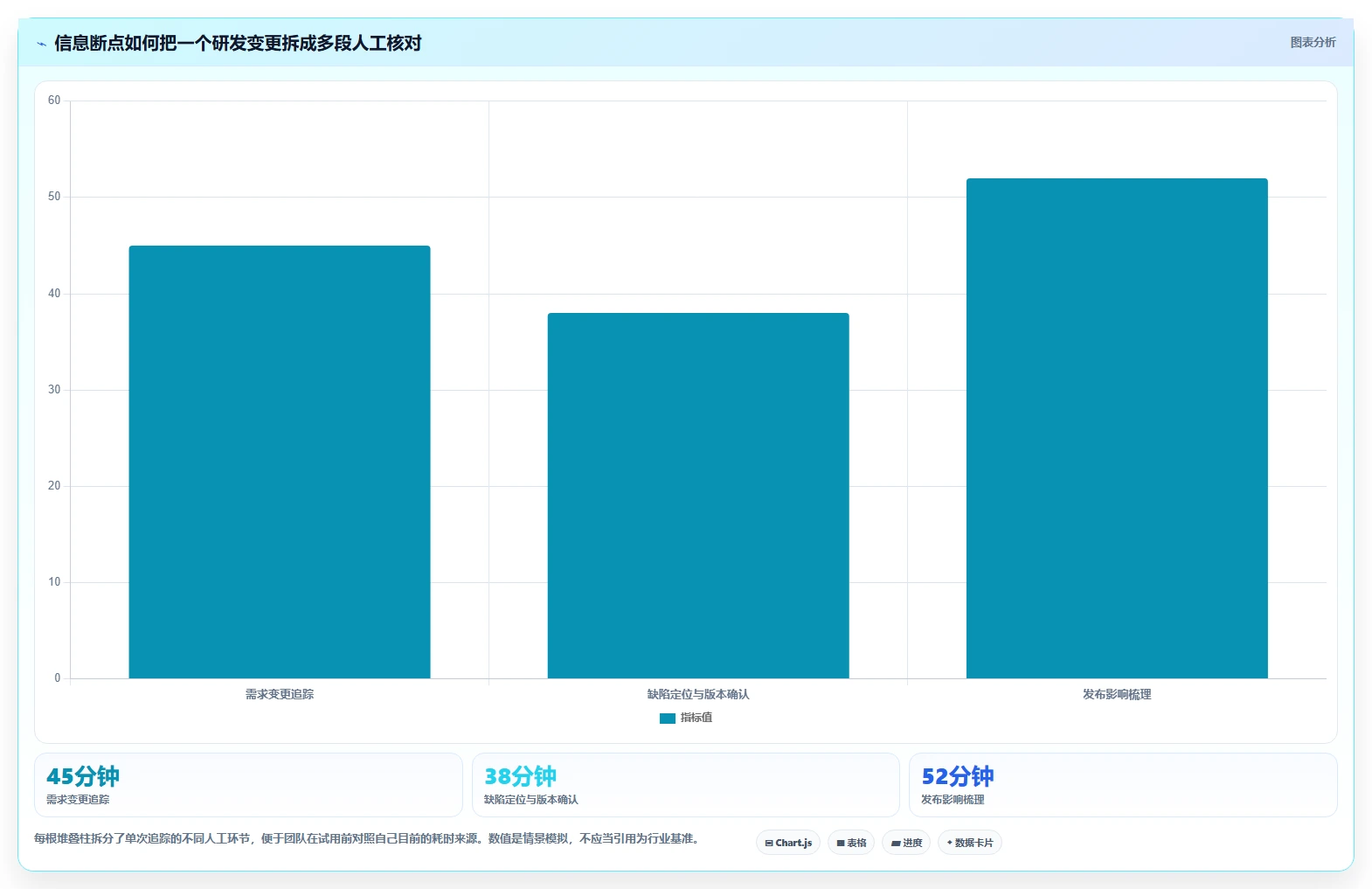Click the footnote text starting with 每根堆叠柱
This screenshot has height=889, width=1372.
(x=366, y=838)
